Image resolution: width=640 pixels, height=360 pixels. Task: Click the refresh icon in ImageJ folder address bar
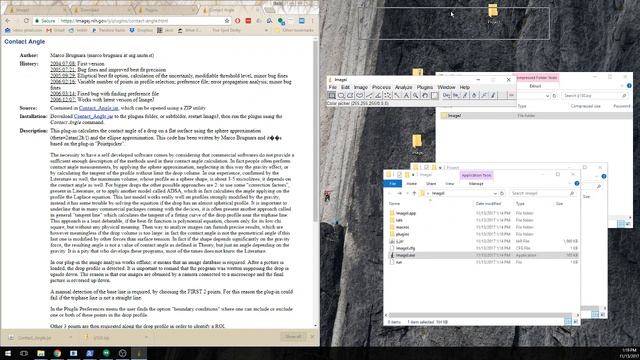pyautogui.click(x=502, y=193)
